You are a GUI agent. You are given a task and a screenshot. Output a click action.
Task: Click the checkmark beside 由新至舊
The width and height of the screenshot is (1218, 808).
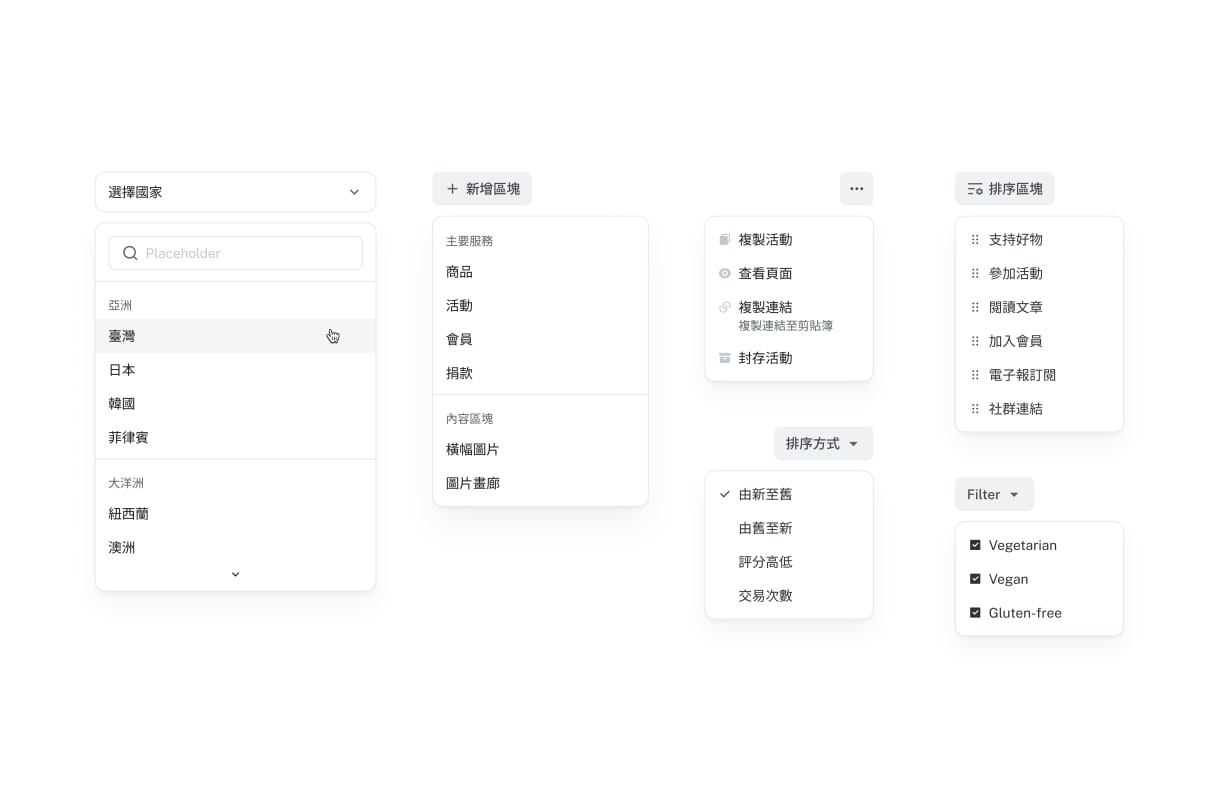(x=725, y=494)
